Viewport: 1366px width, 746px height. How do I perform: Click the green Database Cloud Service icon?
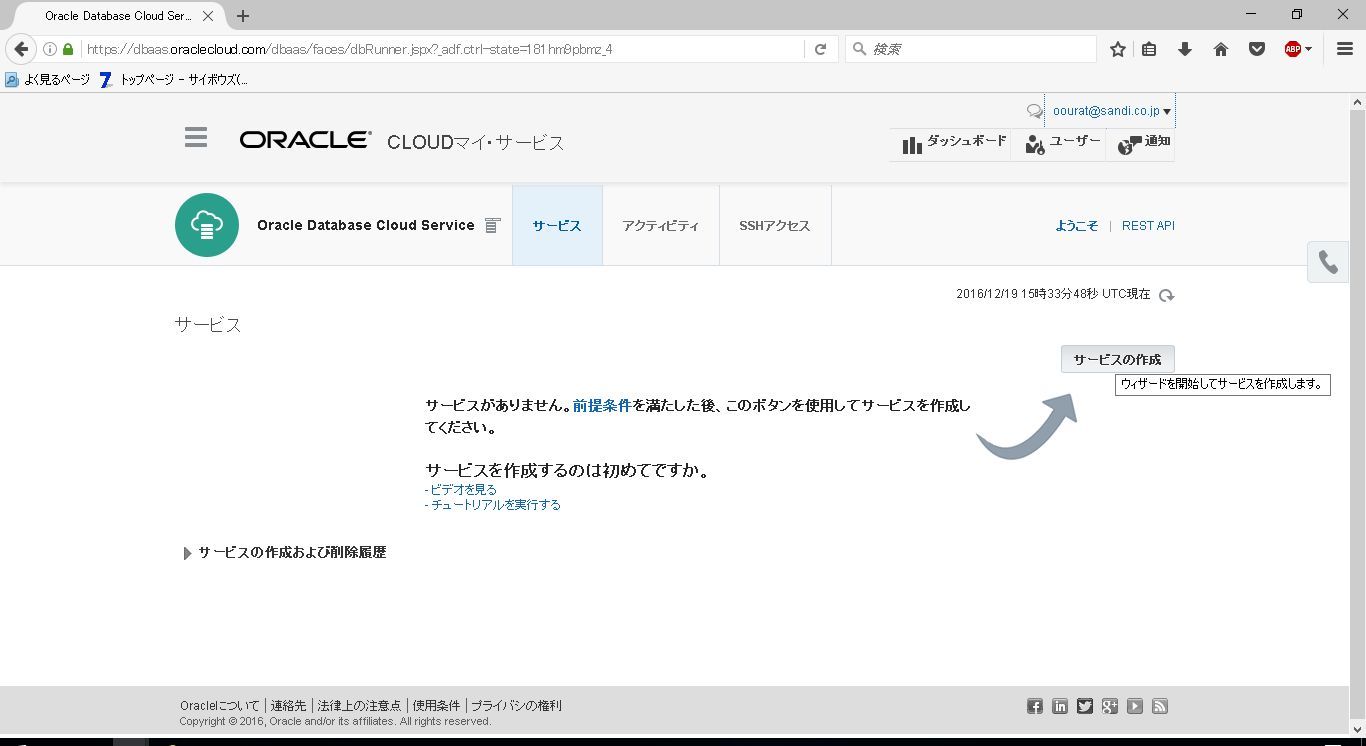coord(207,225)
